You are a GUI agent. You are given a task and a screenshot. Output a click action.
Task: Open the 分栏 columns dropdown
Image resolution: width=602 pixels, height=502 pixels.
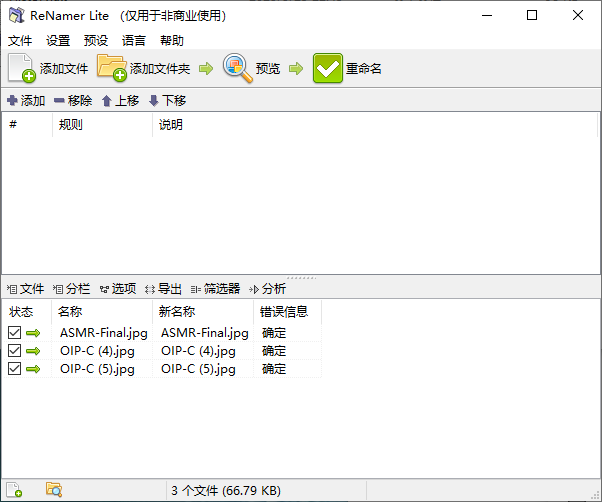pyautogui.click(x=71, y=289)
